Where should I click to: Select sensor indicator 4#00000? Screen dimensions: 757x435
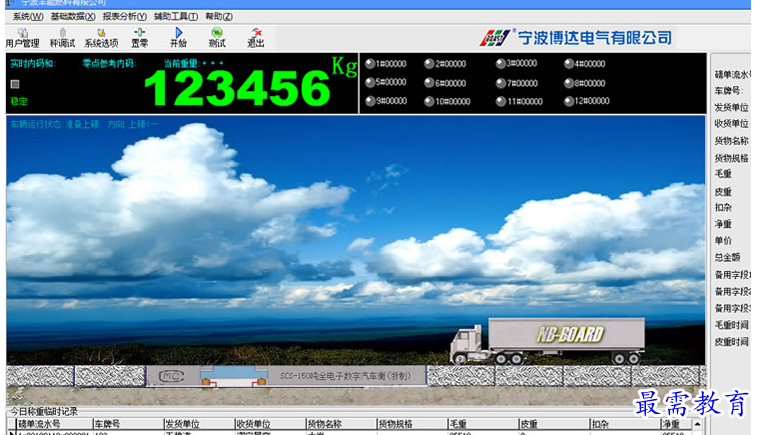click(585, 64)
